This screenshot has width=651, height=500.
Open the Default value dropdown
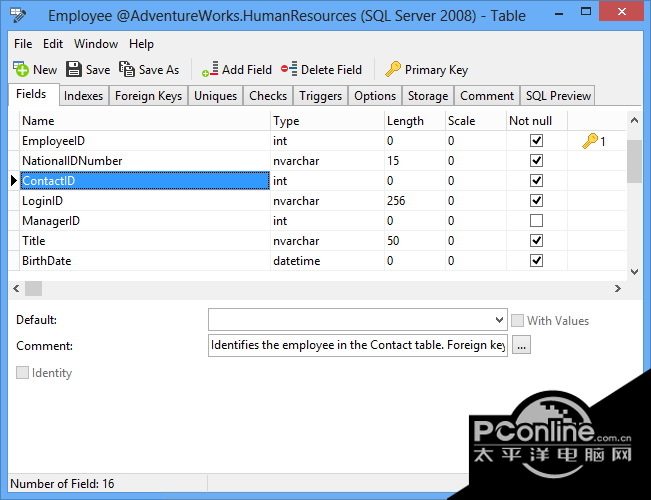tap(499, 320)
